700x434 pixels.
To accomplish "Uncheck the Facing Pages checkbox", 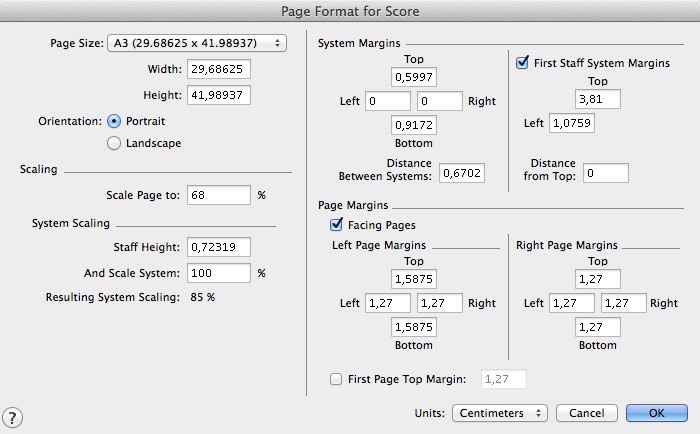I will (336, 225).
